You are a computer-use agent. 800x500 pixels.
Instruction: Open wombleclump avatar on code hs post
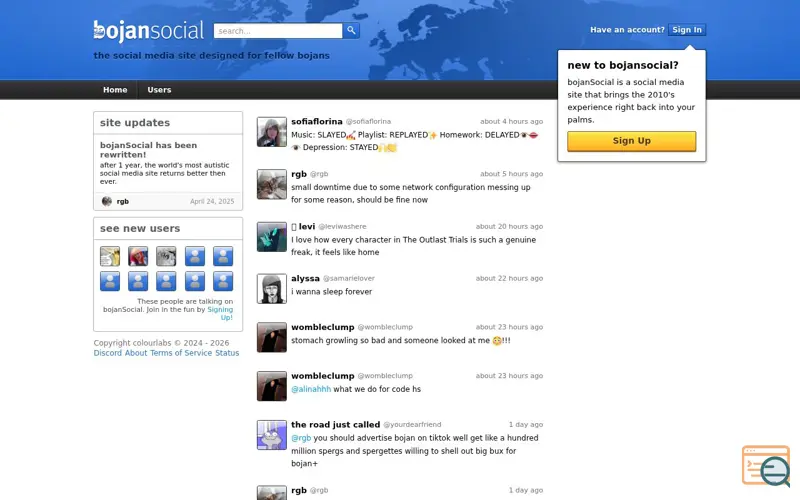tap(271, 386)
